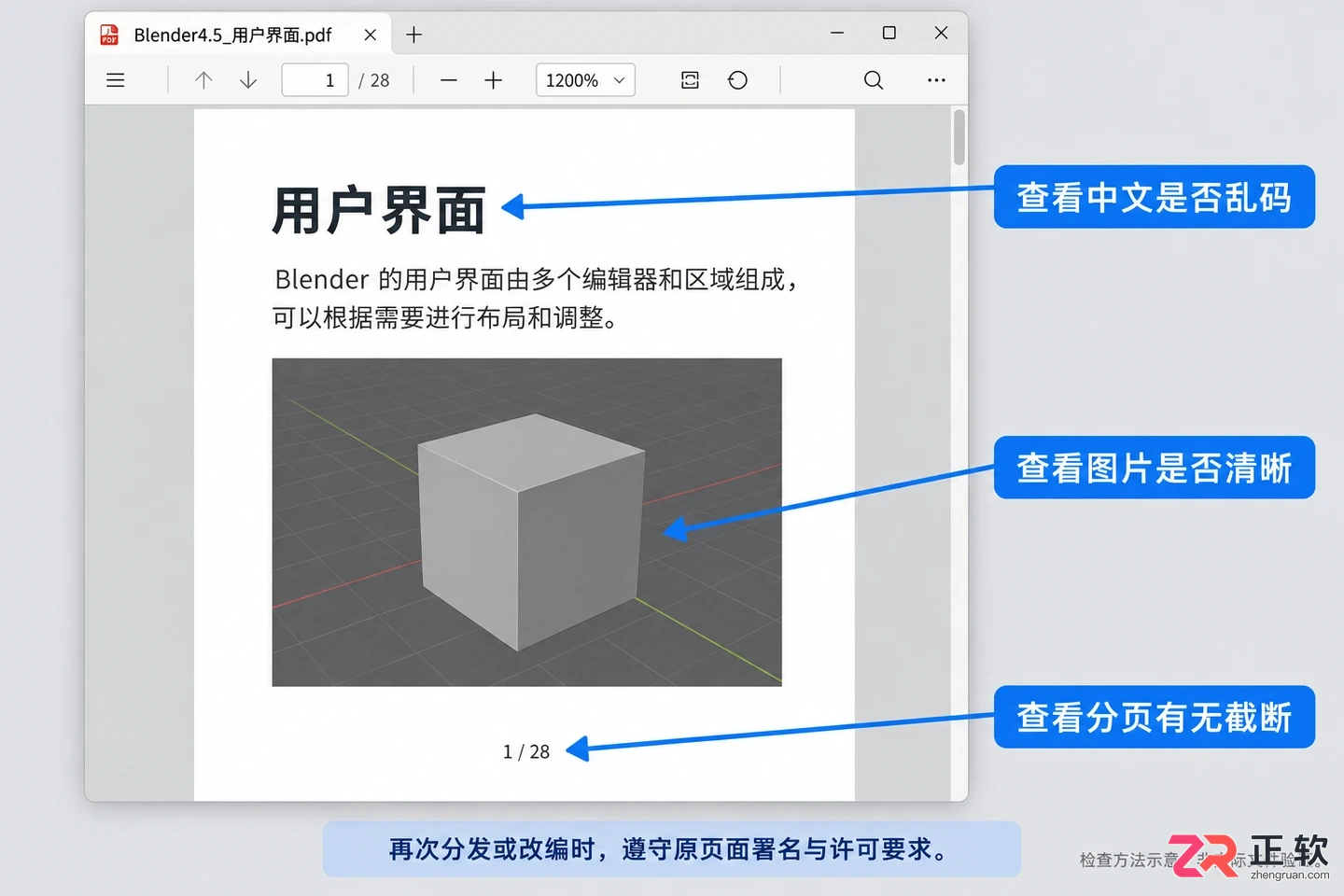
Task: Open the sidebar hamburger menu
Action: point(116,80)
